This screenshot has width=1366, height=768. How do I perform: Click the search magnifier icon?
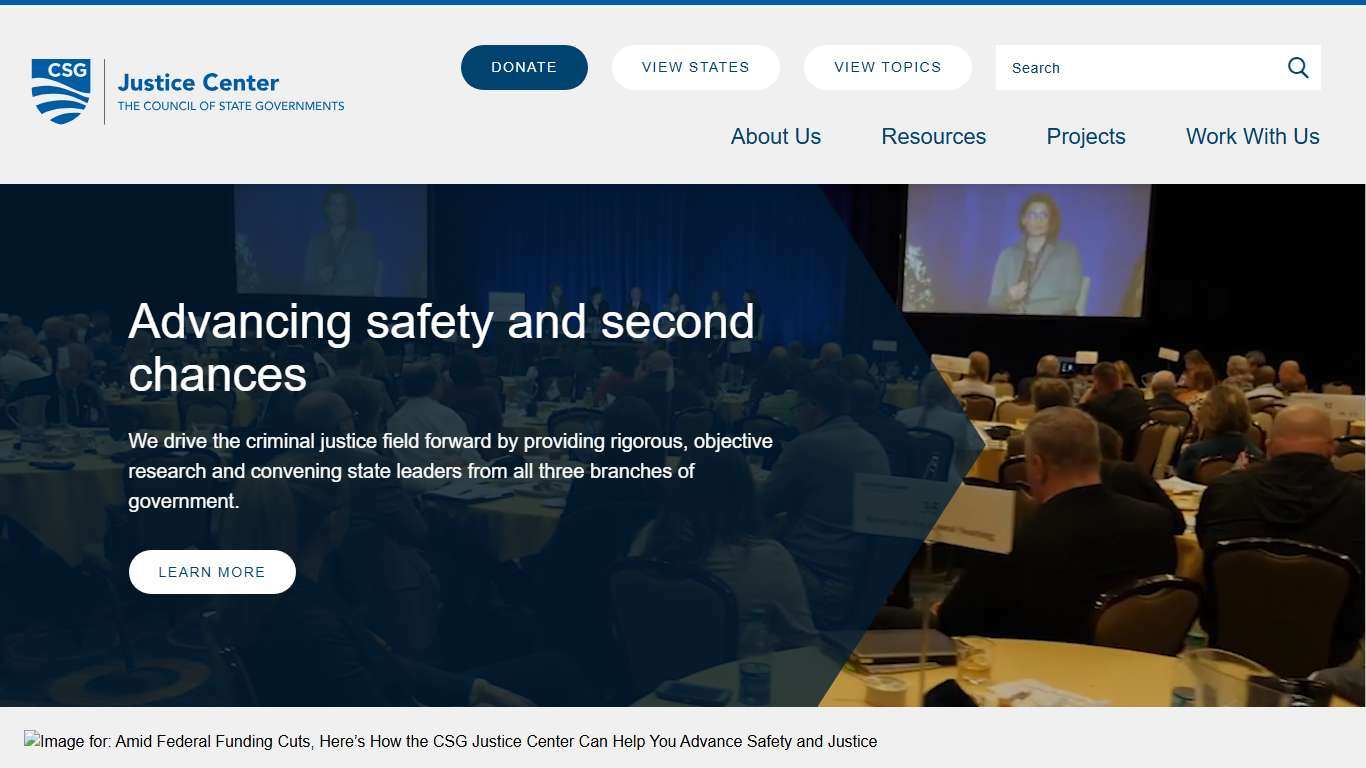(x=1298, y=68)
